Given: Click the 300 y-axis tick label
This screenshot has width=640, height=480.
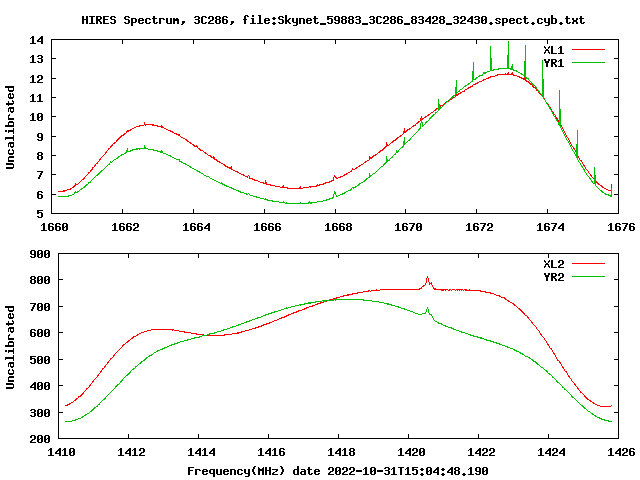Looking at the screenshot, I should 40,413.
